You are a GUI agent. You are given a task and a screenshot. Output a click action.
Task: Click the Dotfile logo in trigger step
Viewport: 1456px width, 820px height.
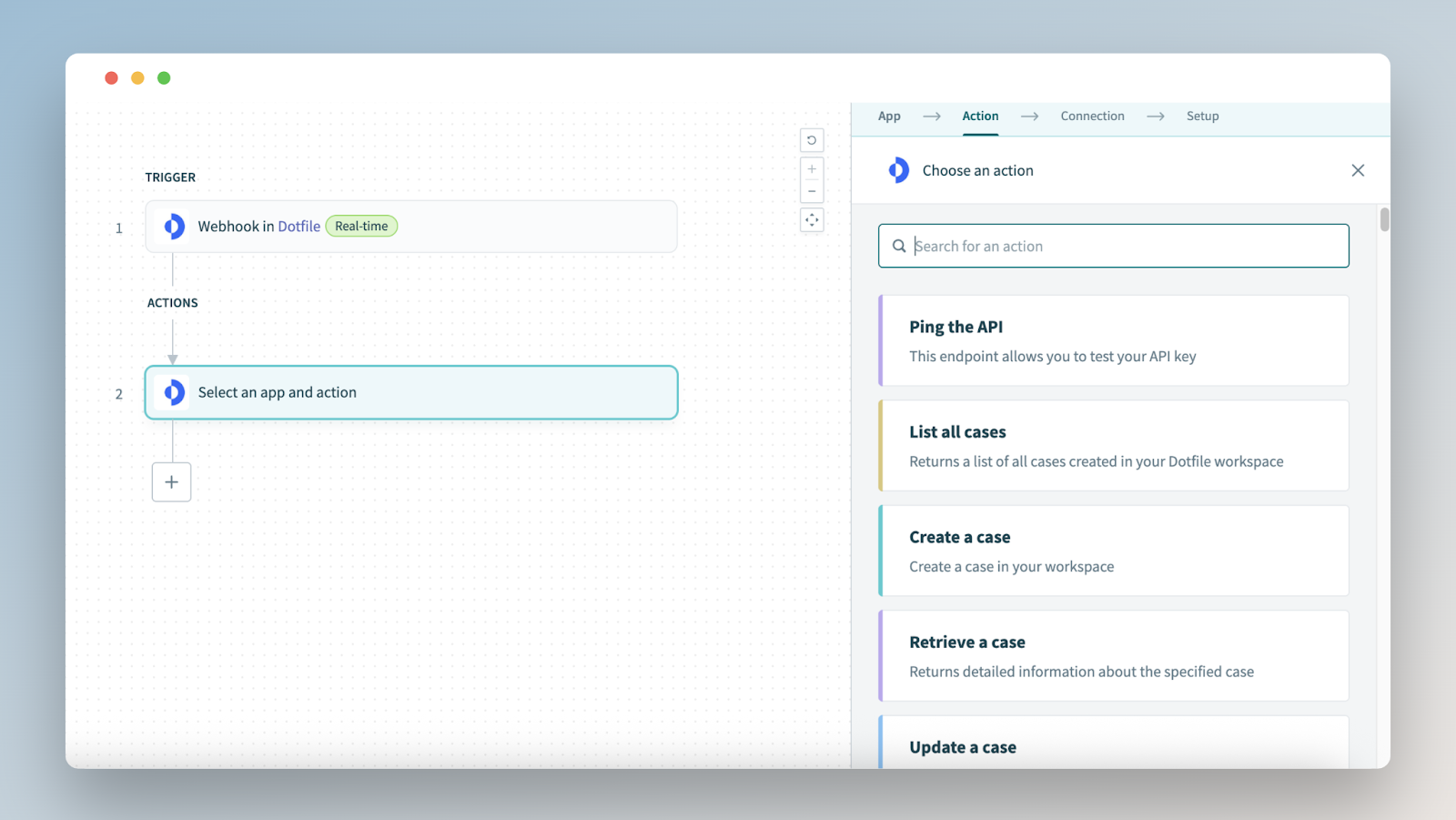point(174,227)
